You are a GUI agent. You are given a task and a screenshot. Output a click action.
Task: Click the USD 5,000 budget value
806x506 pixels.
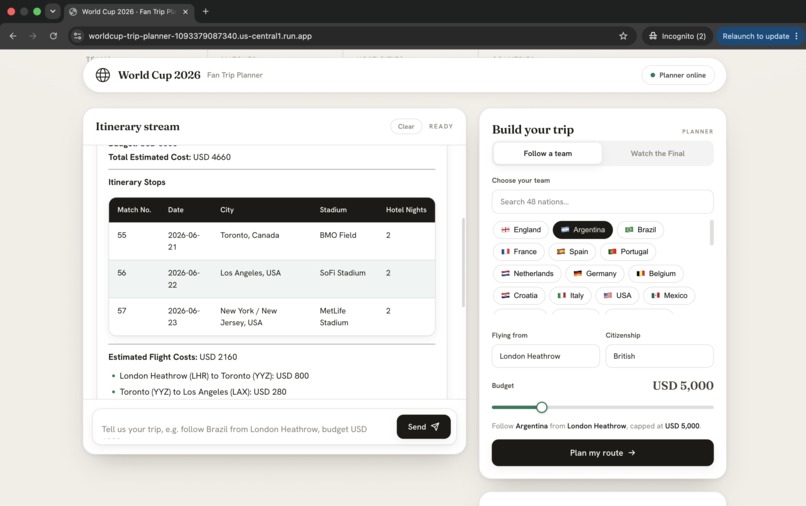tap(683, 386)
